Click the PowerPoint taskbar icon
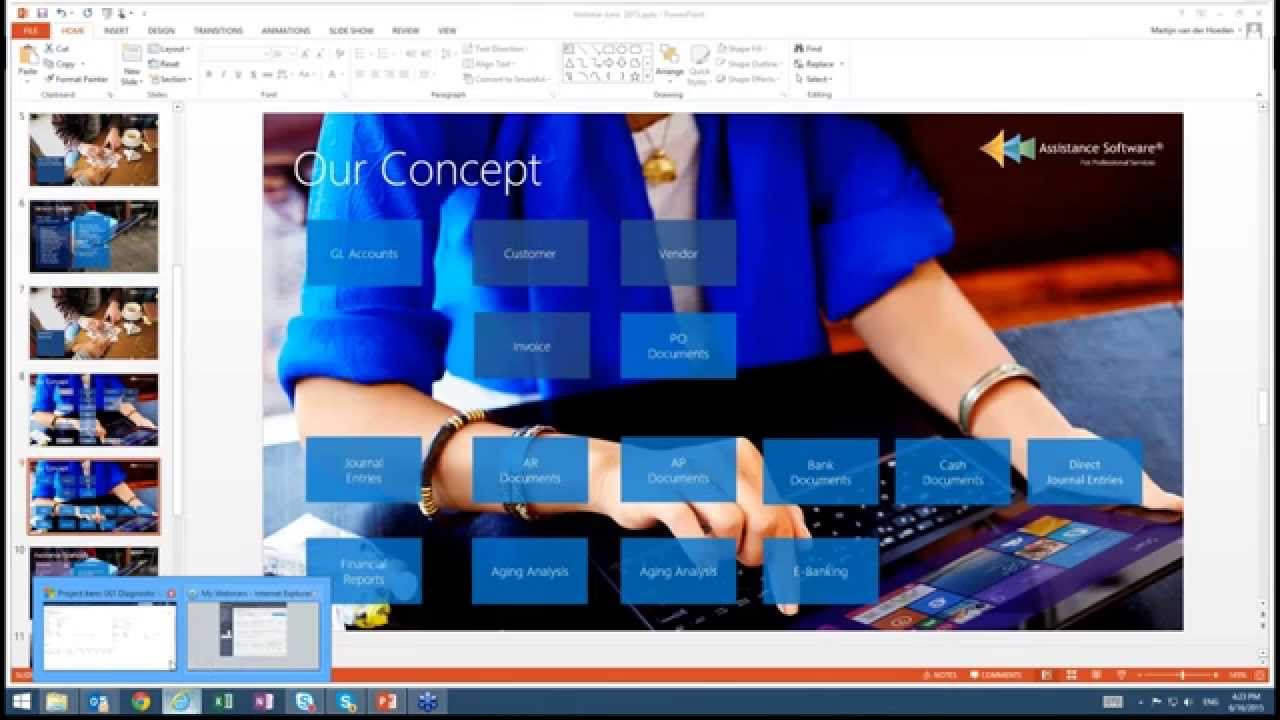The width and height of the screenshot is (1280, 720). (387, 702)
